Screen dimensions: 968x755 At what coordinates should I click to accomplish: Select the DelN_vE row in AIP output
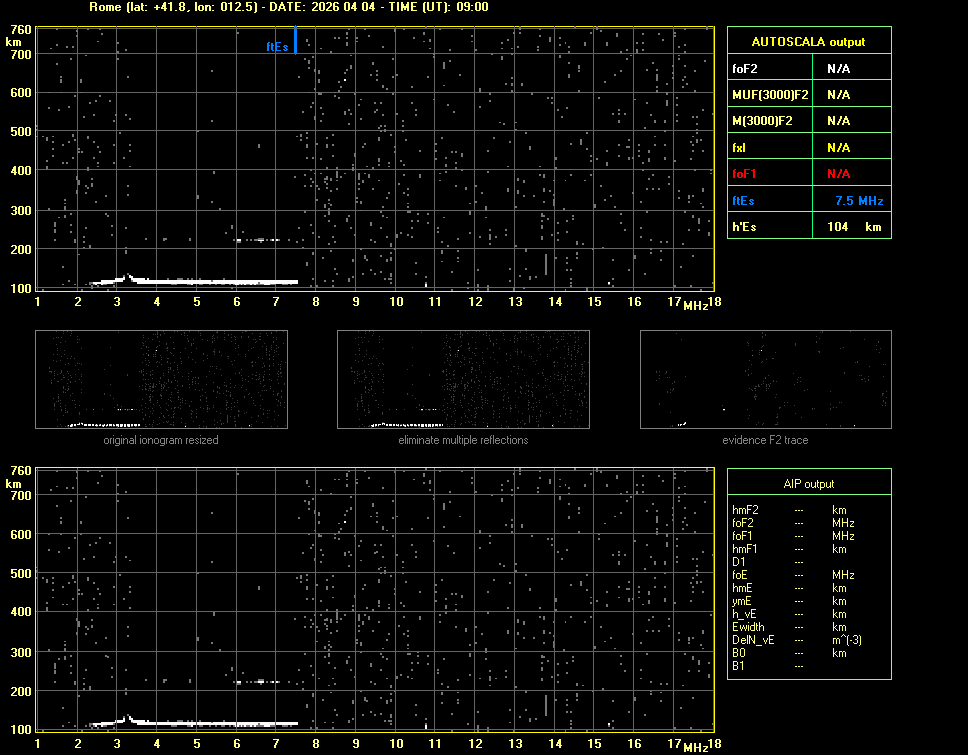pos(753,640)
